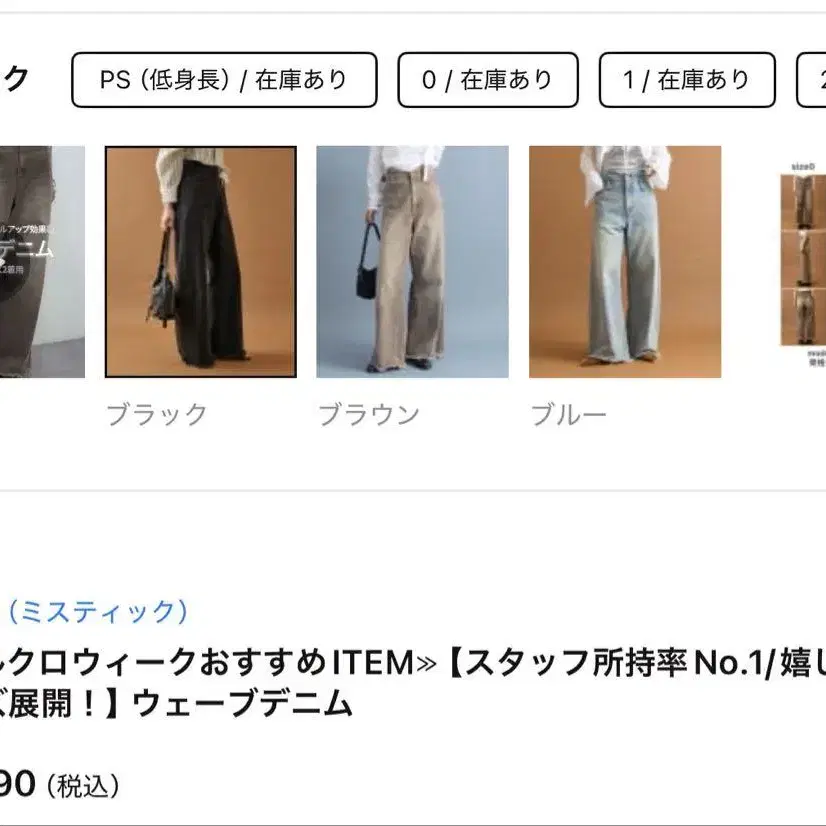This screenshot has height=826, width=826.
Task: Click the selected color heading ending in ク
Action: click(x=14, y=79)
